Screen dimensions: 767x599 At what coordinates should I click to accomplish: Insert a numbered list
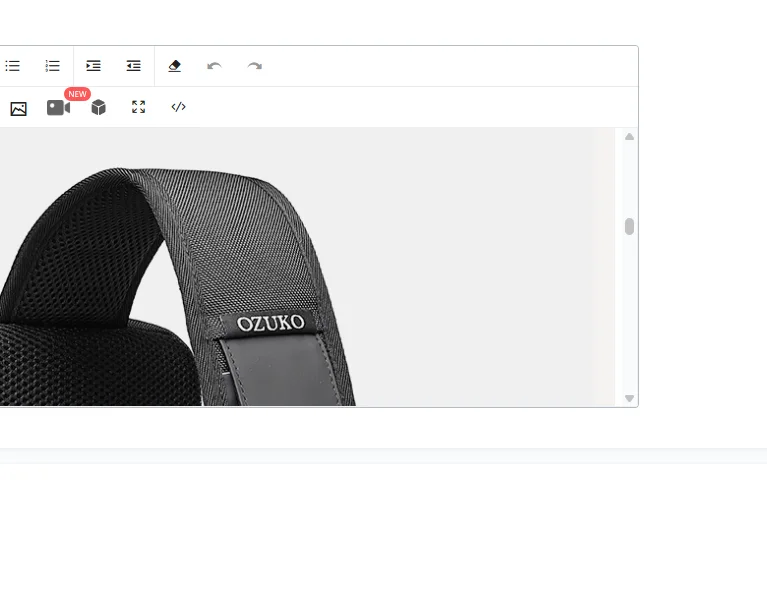click(52, 66)
